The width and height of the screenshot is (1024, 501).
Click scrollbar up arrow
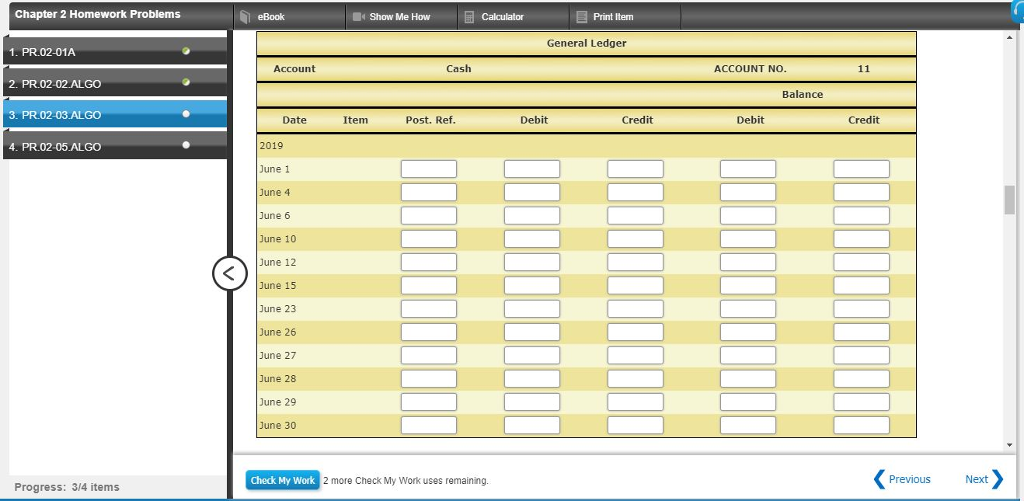(x=1010, y=37)
